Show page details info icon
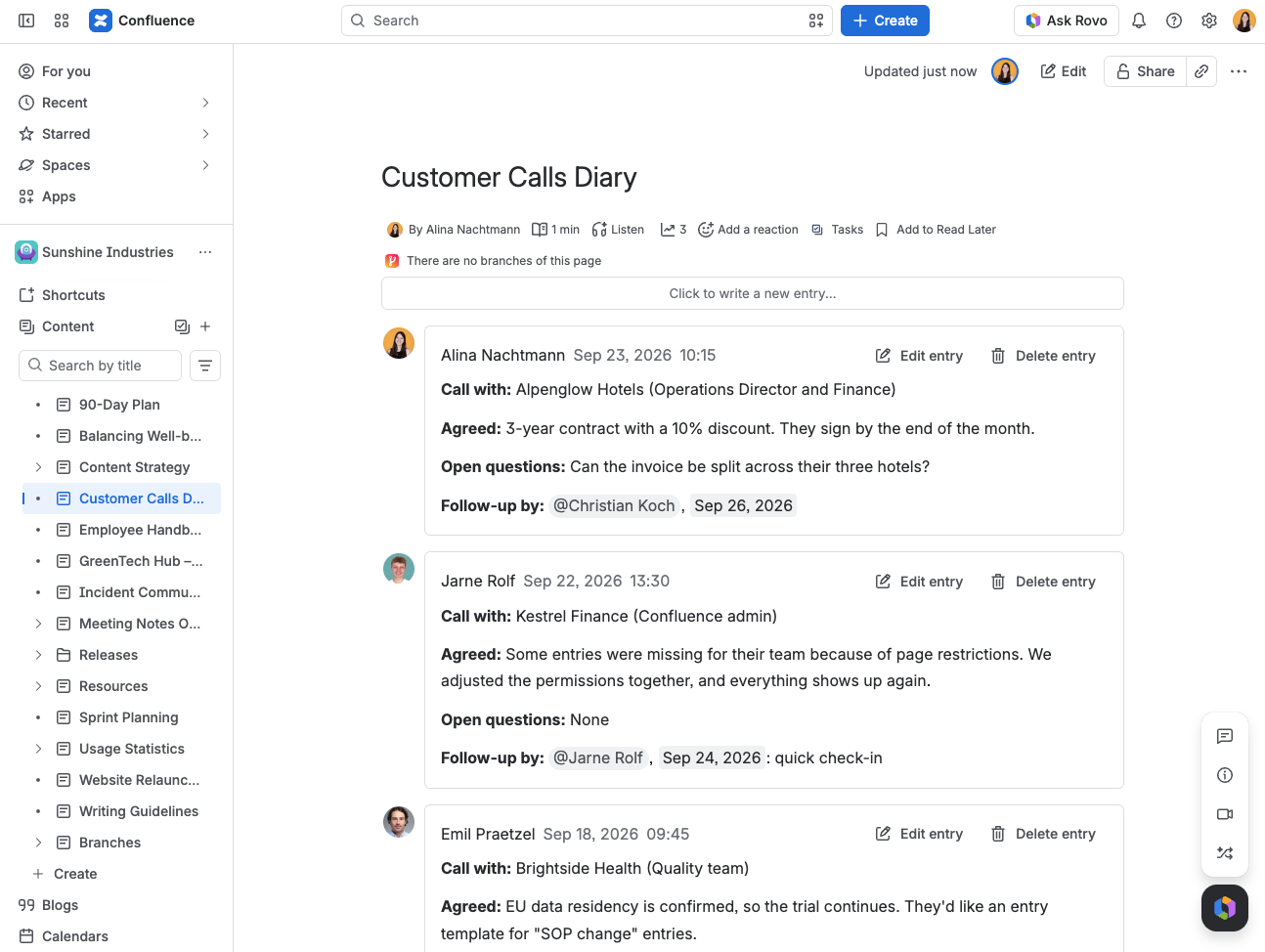 pos(1225,775)
